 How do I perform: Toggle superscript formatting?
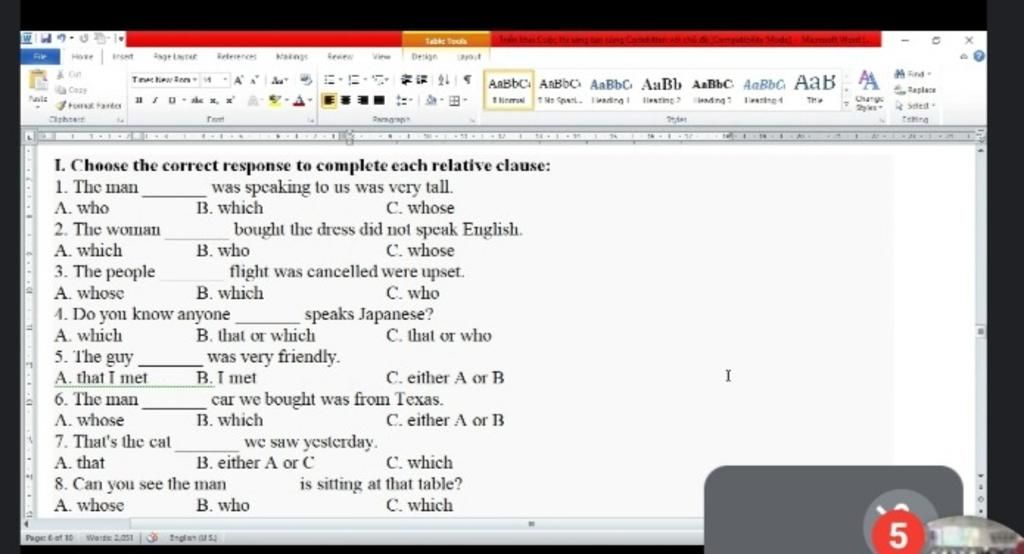pos(230,101)
